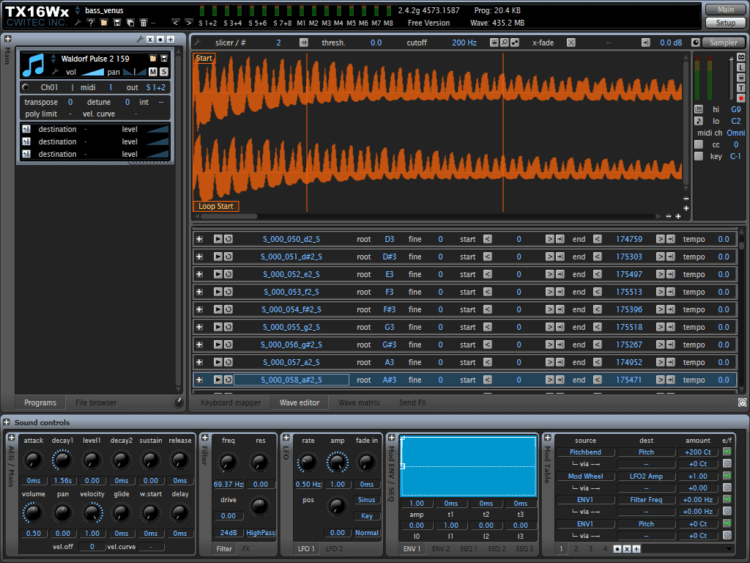
Task: Remove program with X icon in Programs panel
Action: pos(150,39)
